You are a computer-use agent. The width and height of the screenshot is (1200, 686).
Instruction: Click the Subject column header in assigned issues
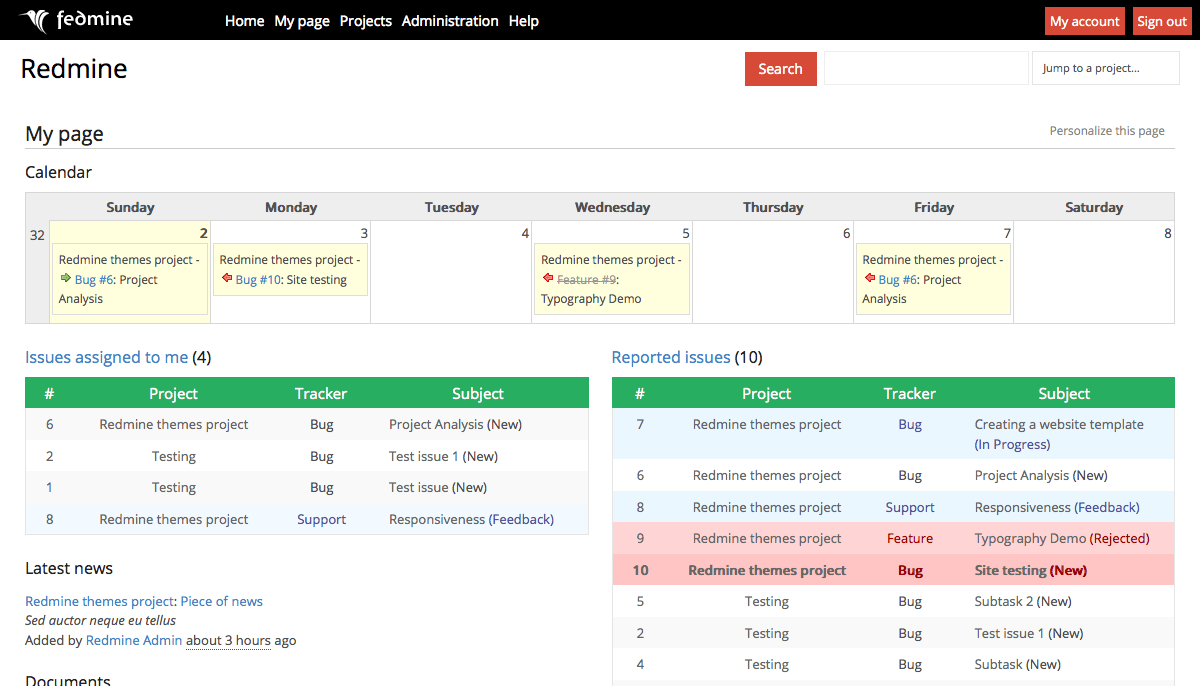point(478,393)
